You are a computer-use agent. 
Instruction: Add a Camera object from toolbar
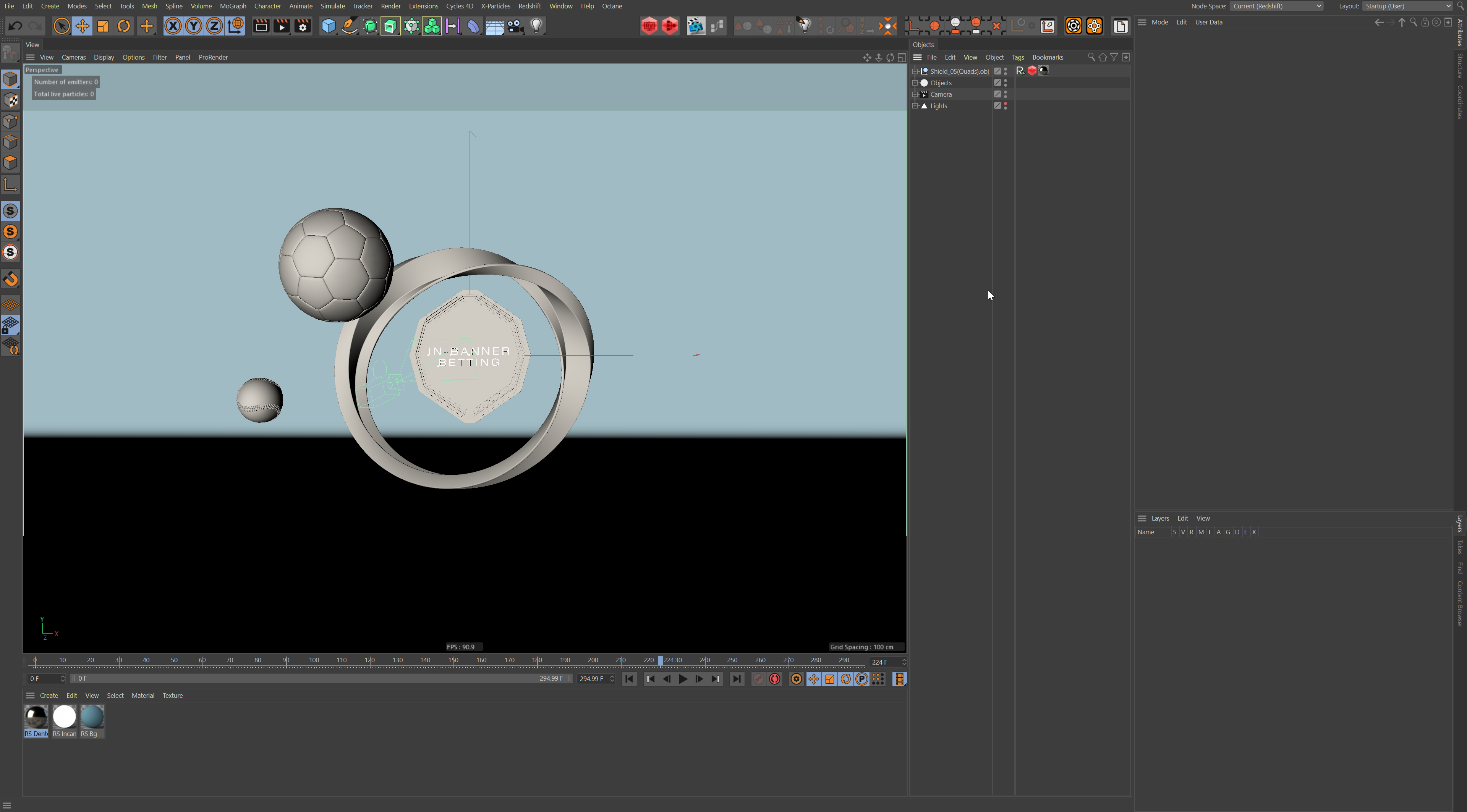[x=515, y=26]
